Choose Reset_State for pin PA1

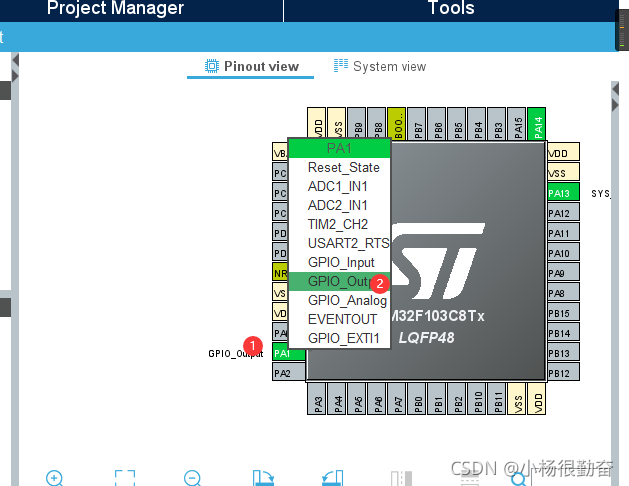tap(339, 167)
